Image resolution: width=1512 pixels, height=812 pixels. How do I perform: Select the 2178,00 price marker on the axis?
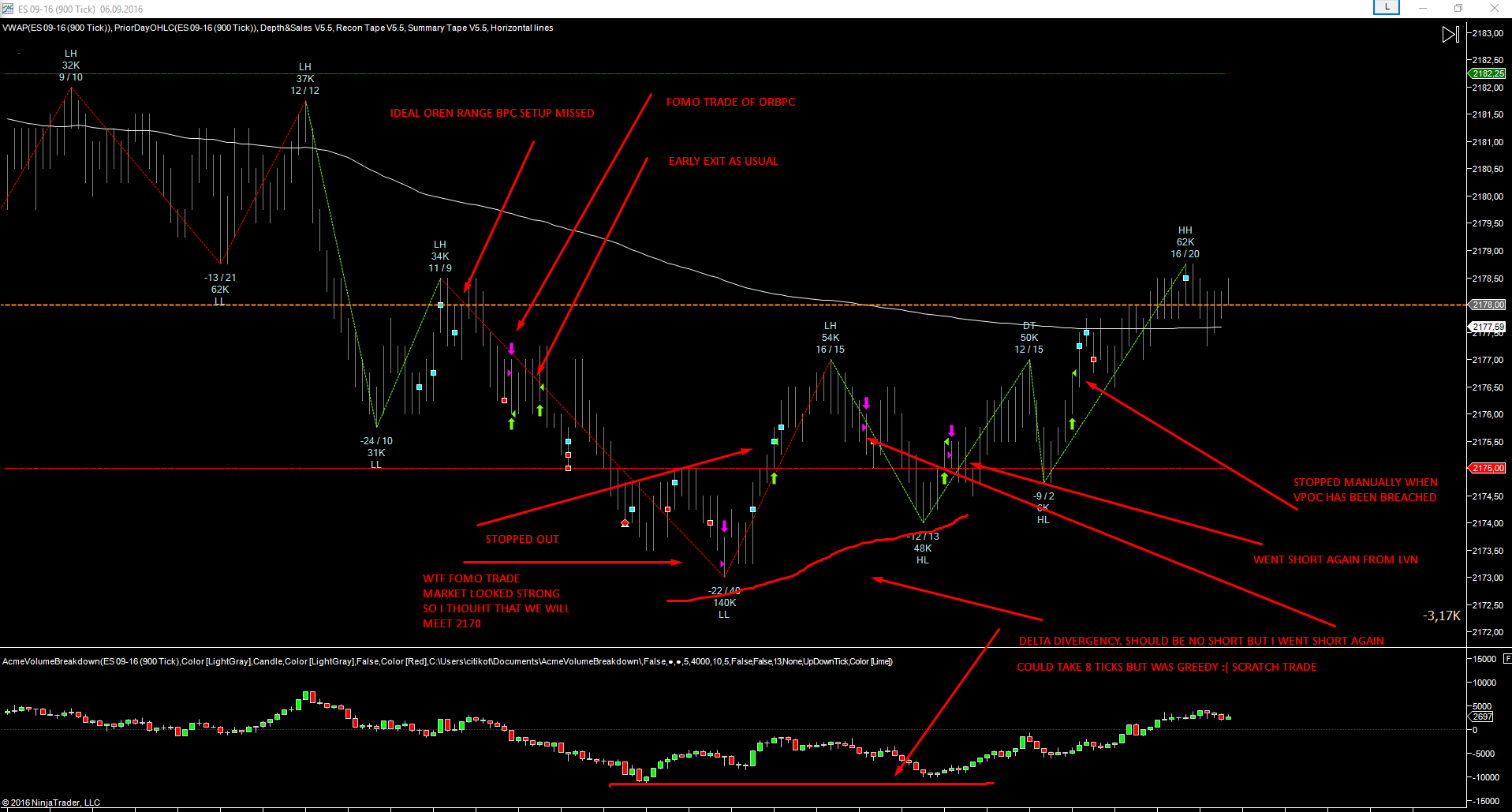click(1488, 305)
